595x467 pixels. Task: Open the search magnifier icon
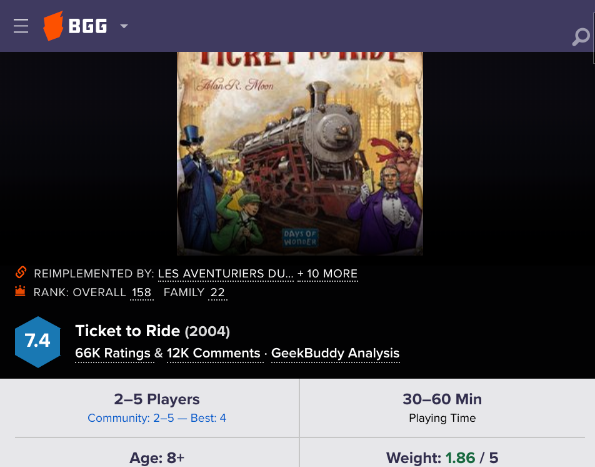point(581,37)
